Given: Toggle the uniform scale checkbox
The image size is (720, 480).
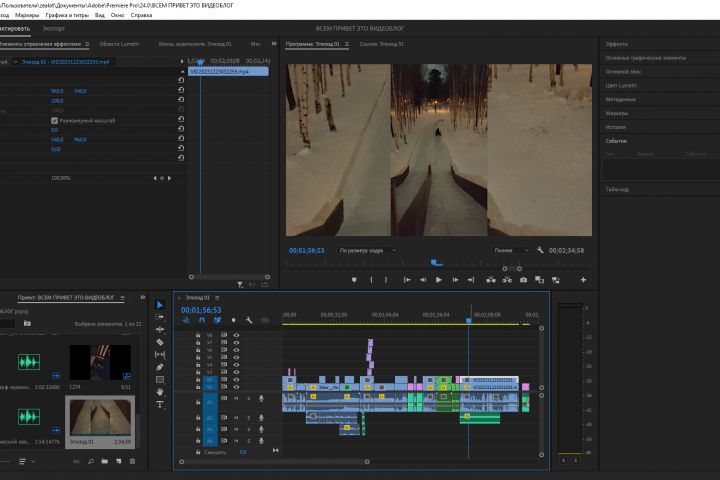Looking at the screenshot, I should 55,120.
